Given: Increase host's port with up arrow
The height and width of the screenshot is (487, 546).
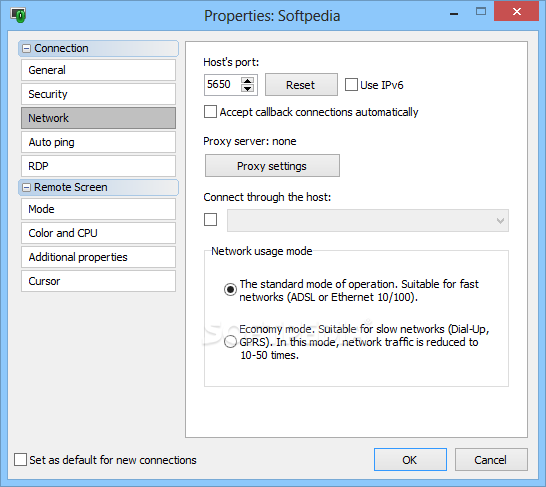Looking at the screenshot, I should [247, 81].
